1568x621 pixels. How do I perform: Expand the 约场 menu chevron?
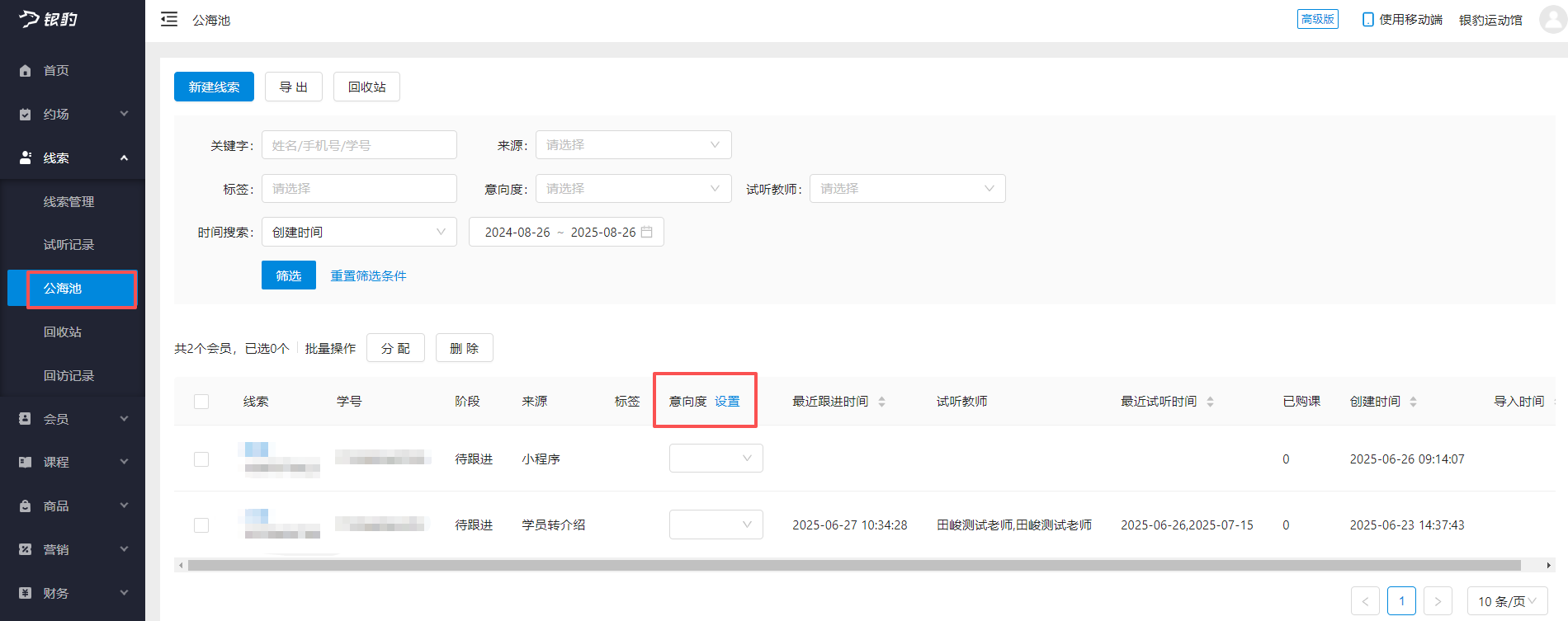[124, 114]
